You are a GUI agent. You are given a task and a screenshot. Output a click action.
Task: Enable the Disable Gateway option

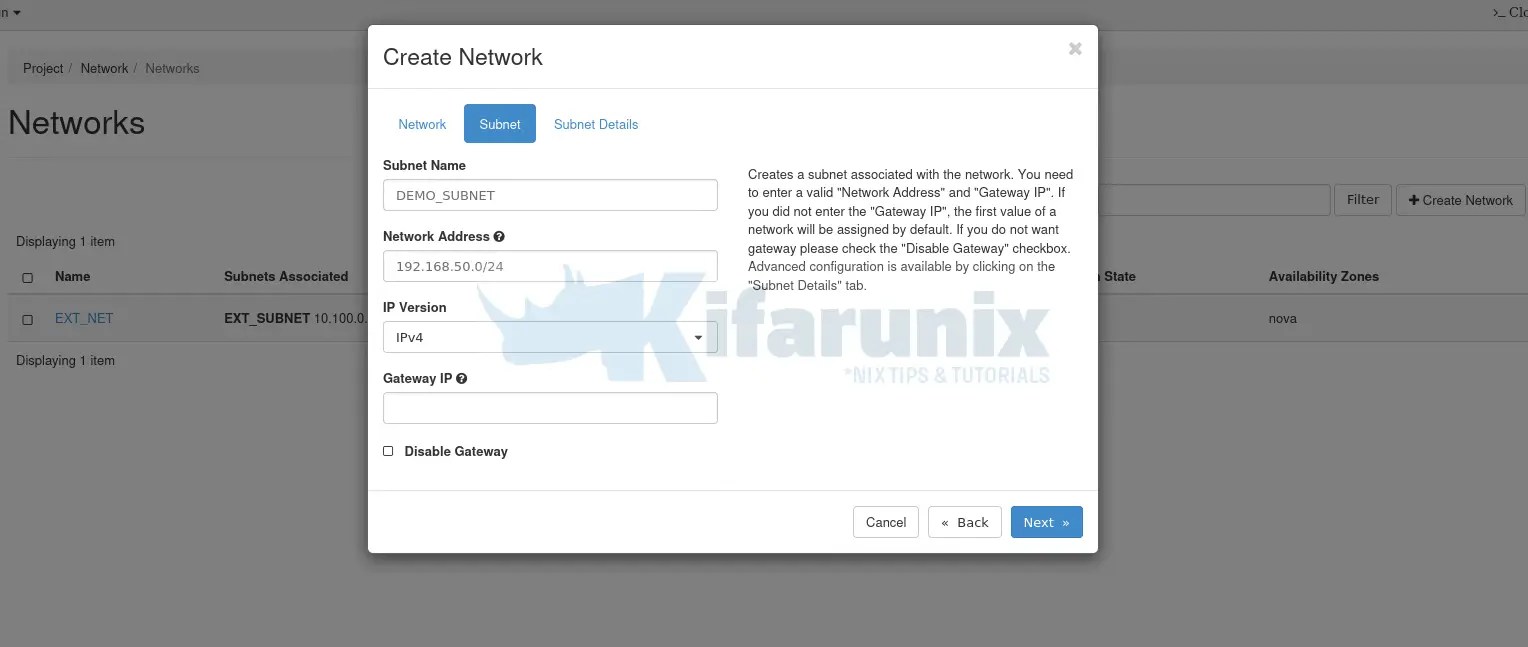(388, 451)
